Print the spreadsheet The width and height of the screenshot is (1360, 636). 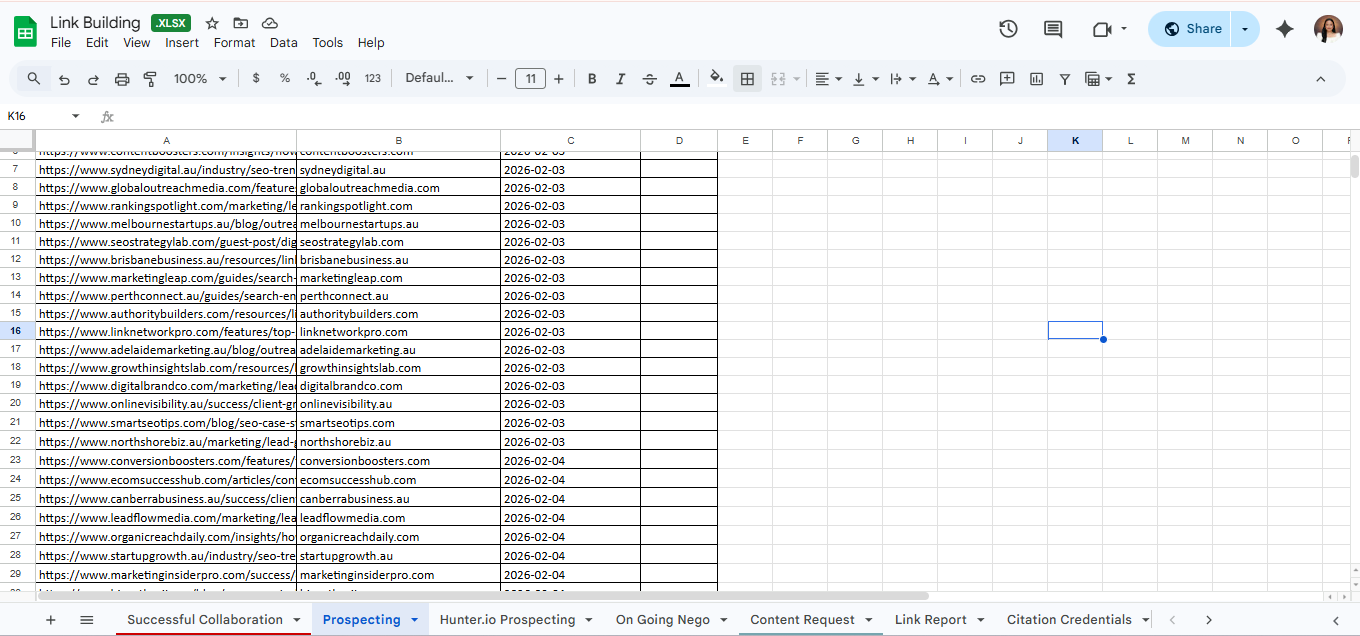click(122, 79)
